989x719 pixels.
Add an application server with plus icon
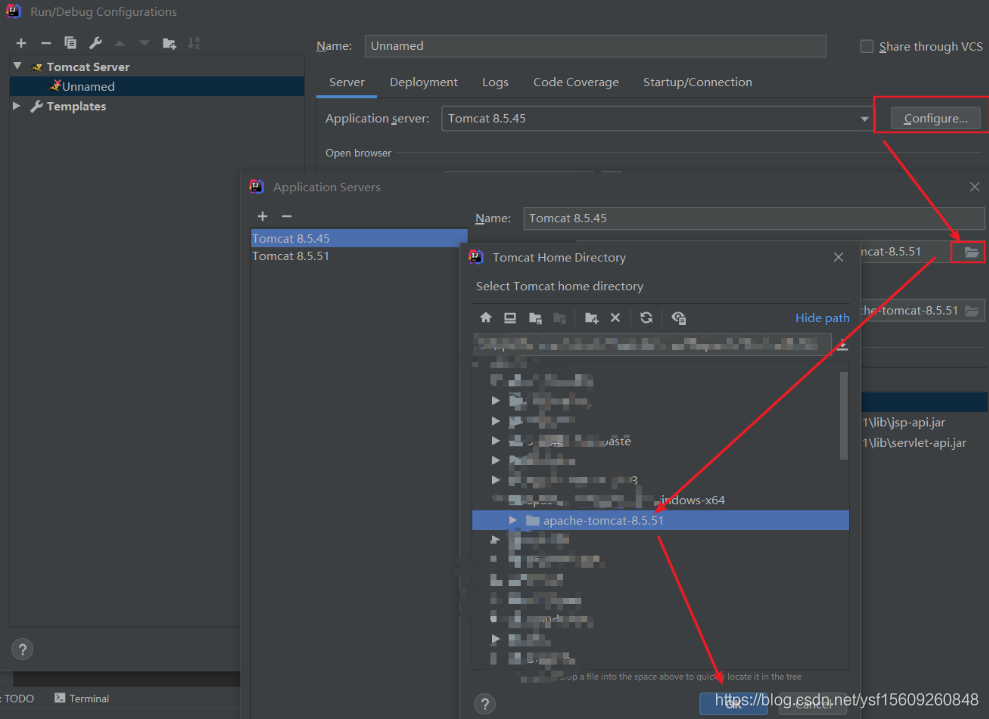[262, 216]
